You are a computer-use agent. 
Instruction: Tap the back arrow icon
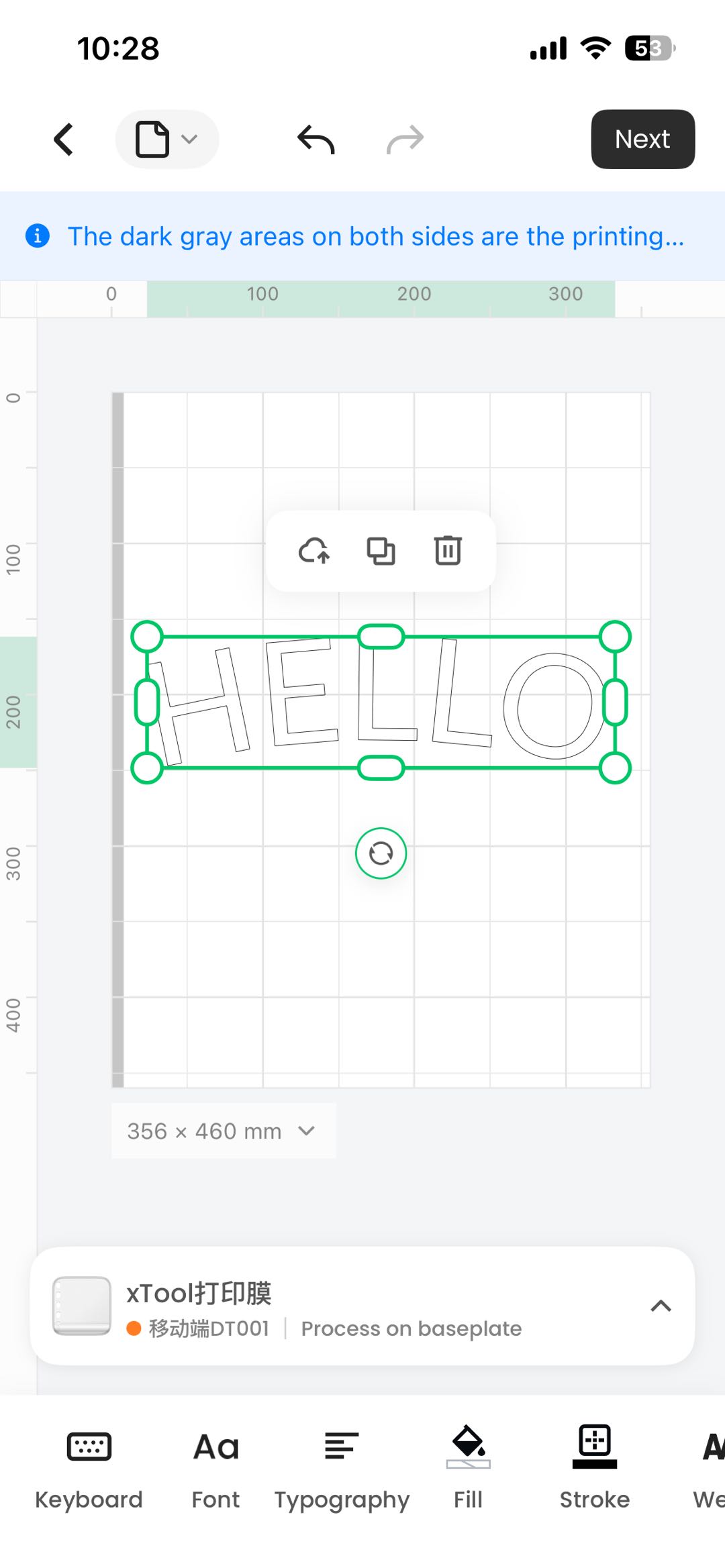tap(64, 140)
